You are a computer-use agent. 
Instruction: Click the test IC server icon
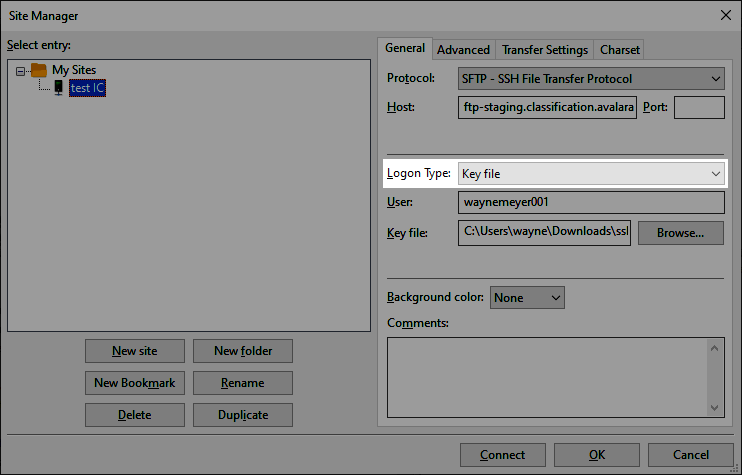click(58, 88)
